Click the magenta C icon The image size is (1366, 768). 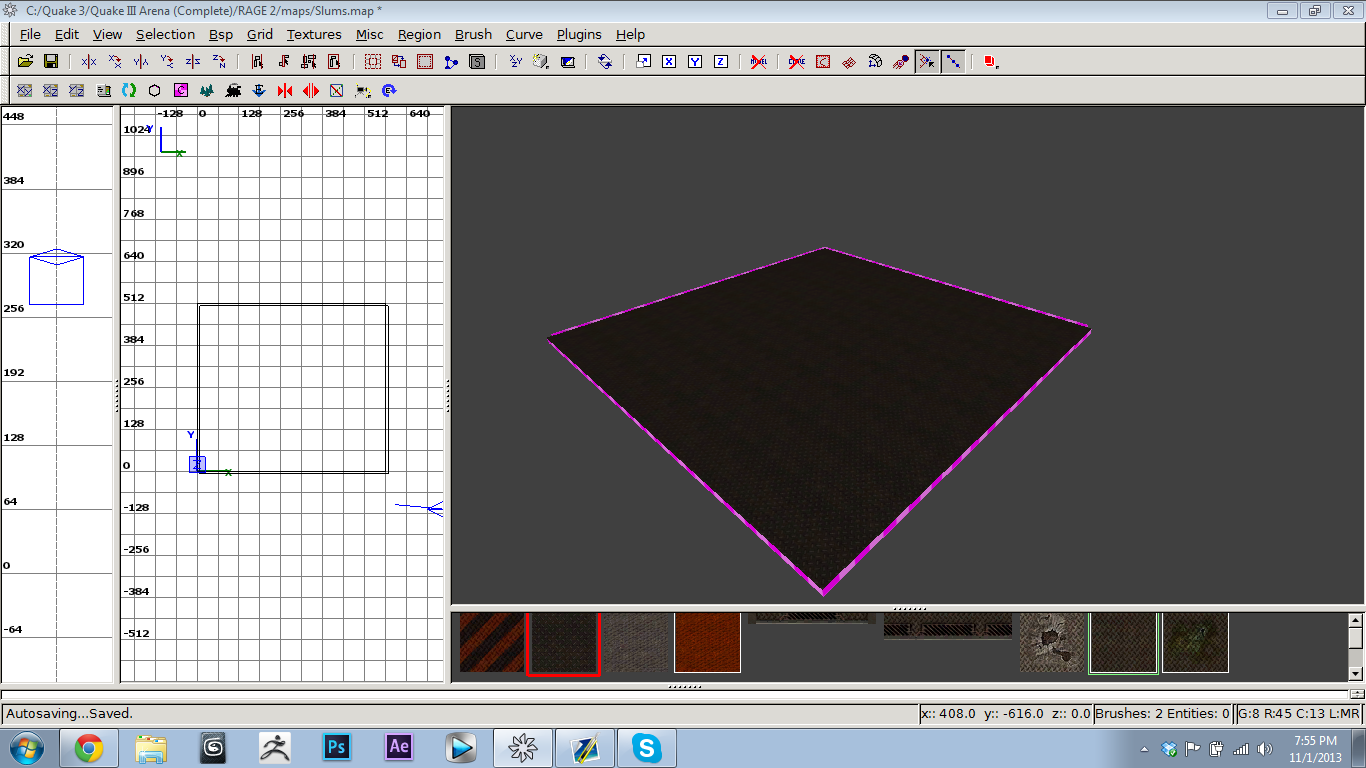pyautogui.click(x=181, y=90)
